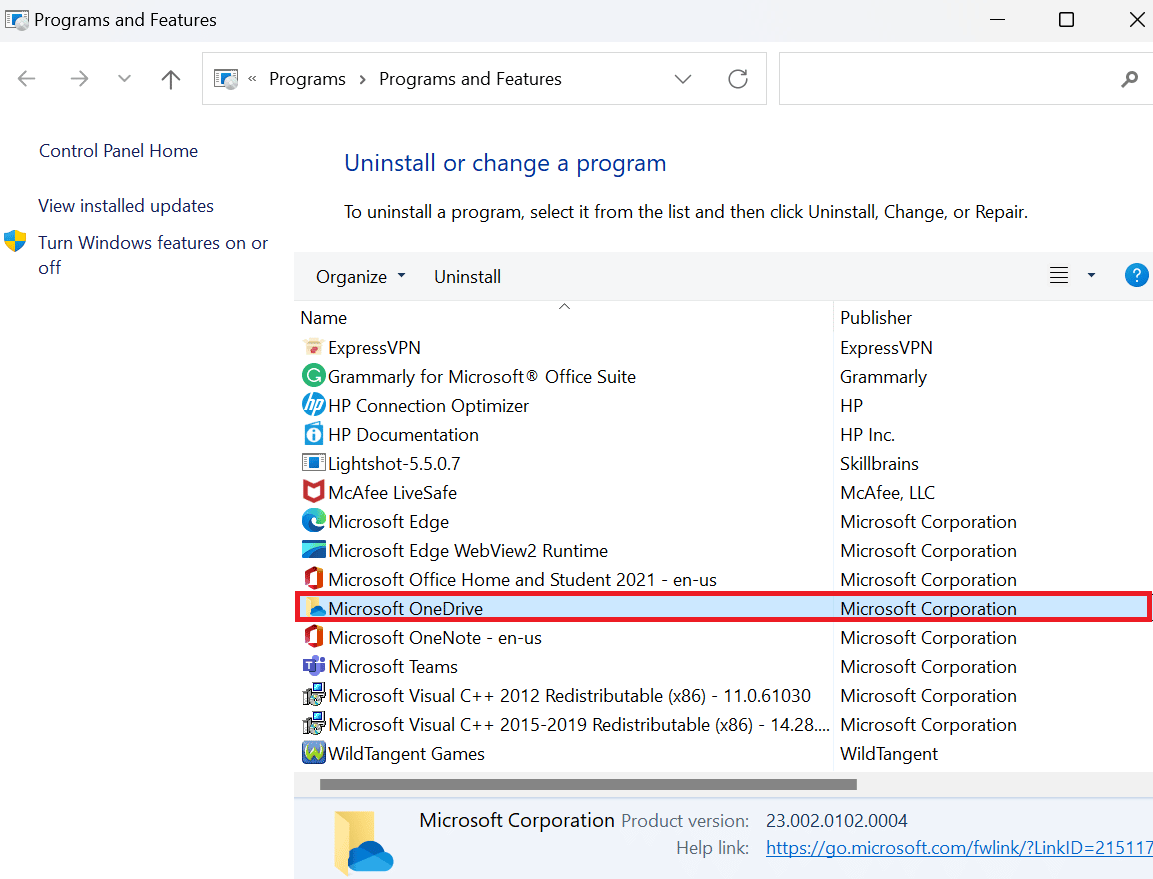Select HP Connection Optimizer name

coord(429,405)
